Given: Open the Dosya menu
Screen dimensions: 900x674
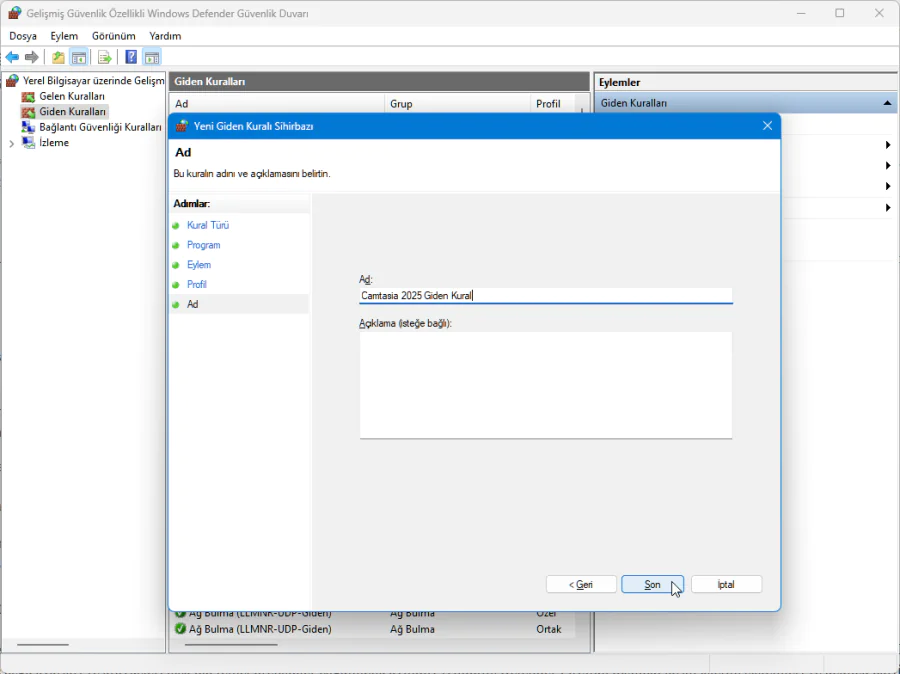Looking at the screenshot, I should click(23, 36).
